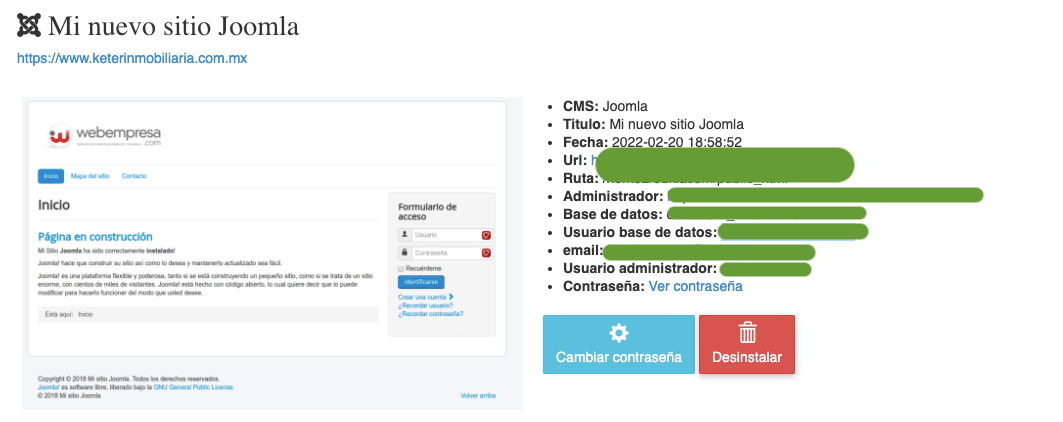Click Crear una cuenta link in the preview
The height and width of the screenshot is (422, 1063).
(426, 297)
